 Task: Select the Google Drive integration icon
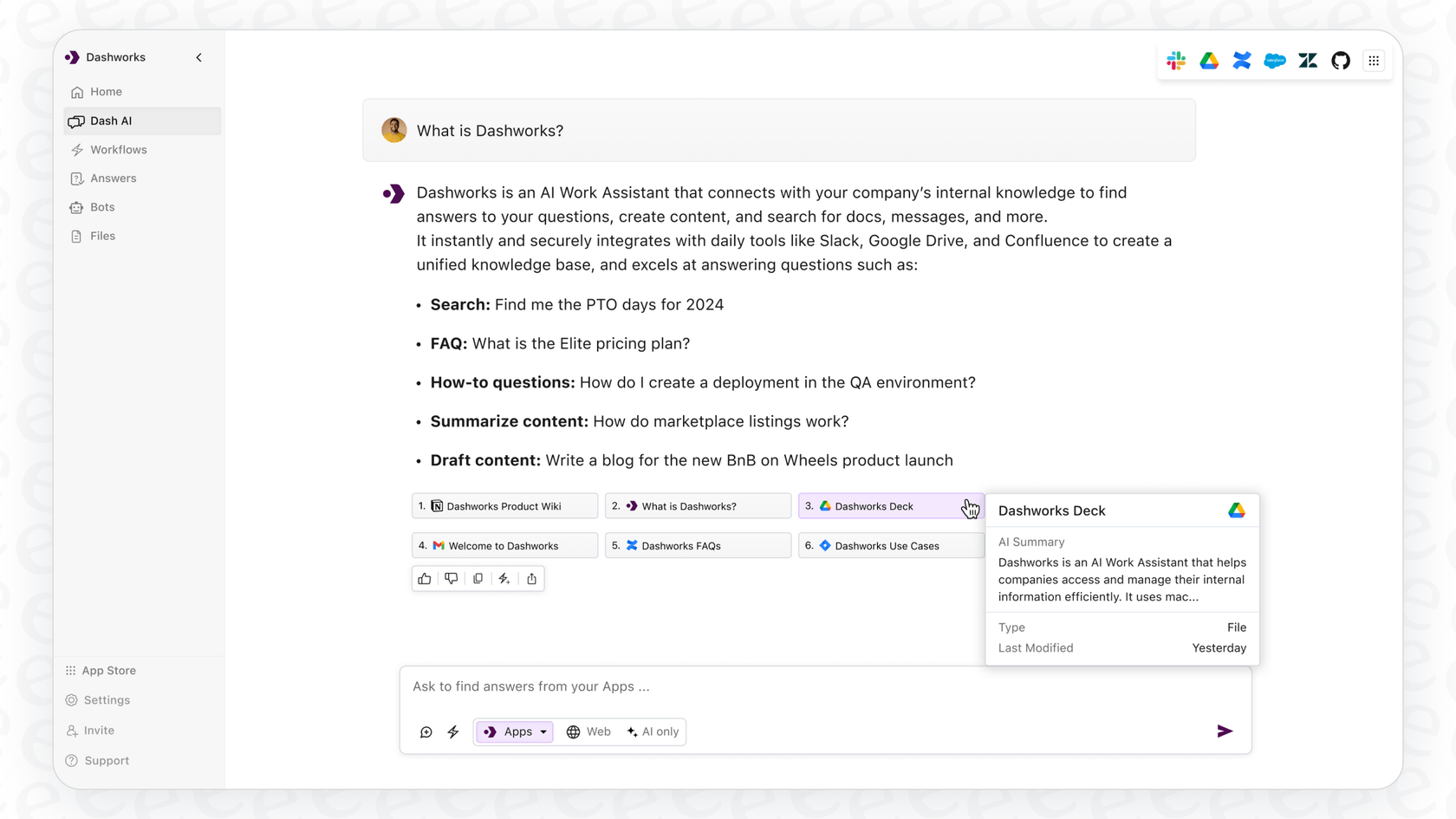(1209, 61)
